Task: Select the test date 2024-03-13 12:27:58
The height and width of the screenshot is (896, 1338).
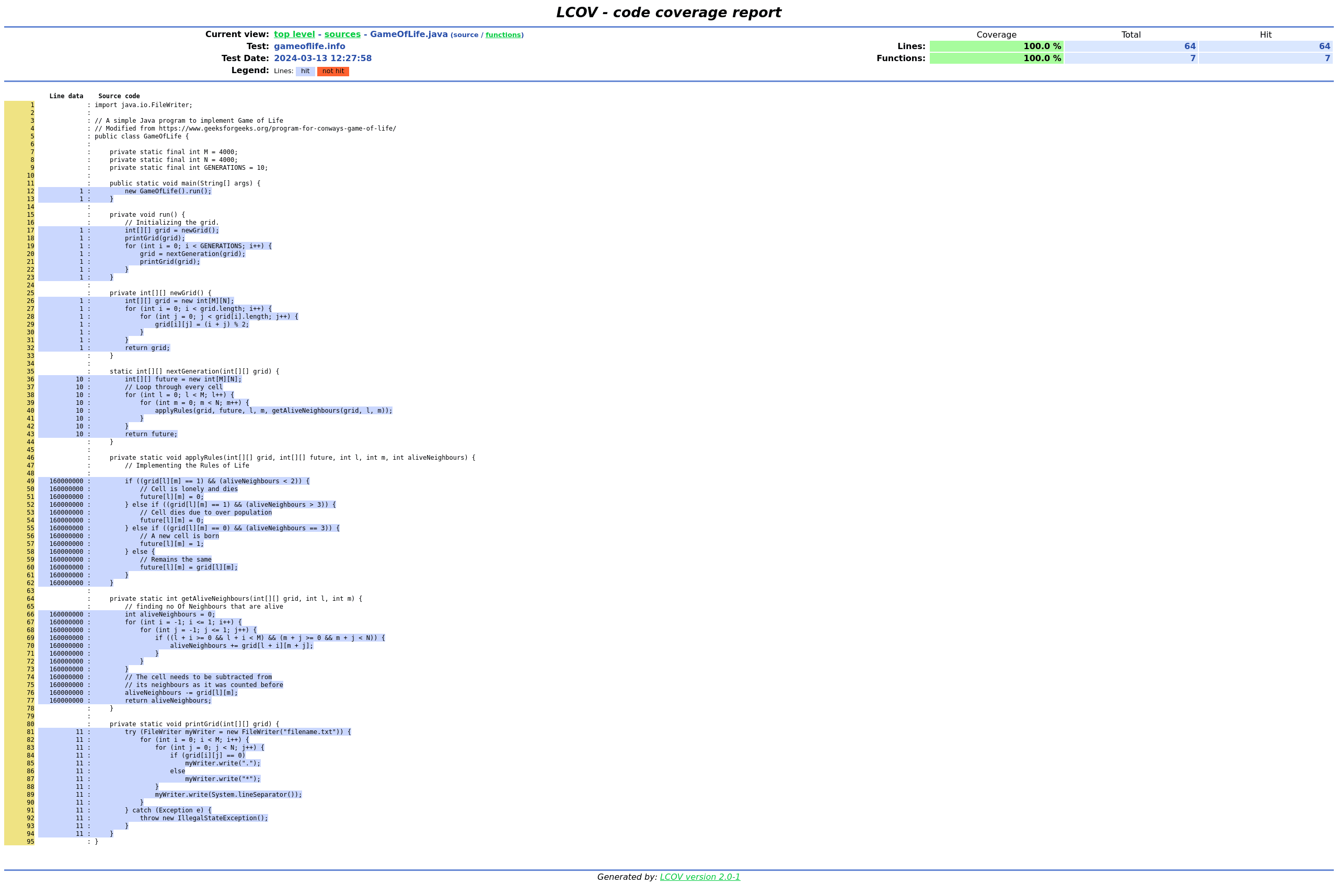Action: coord(322,59)
